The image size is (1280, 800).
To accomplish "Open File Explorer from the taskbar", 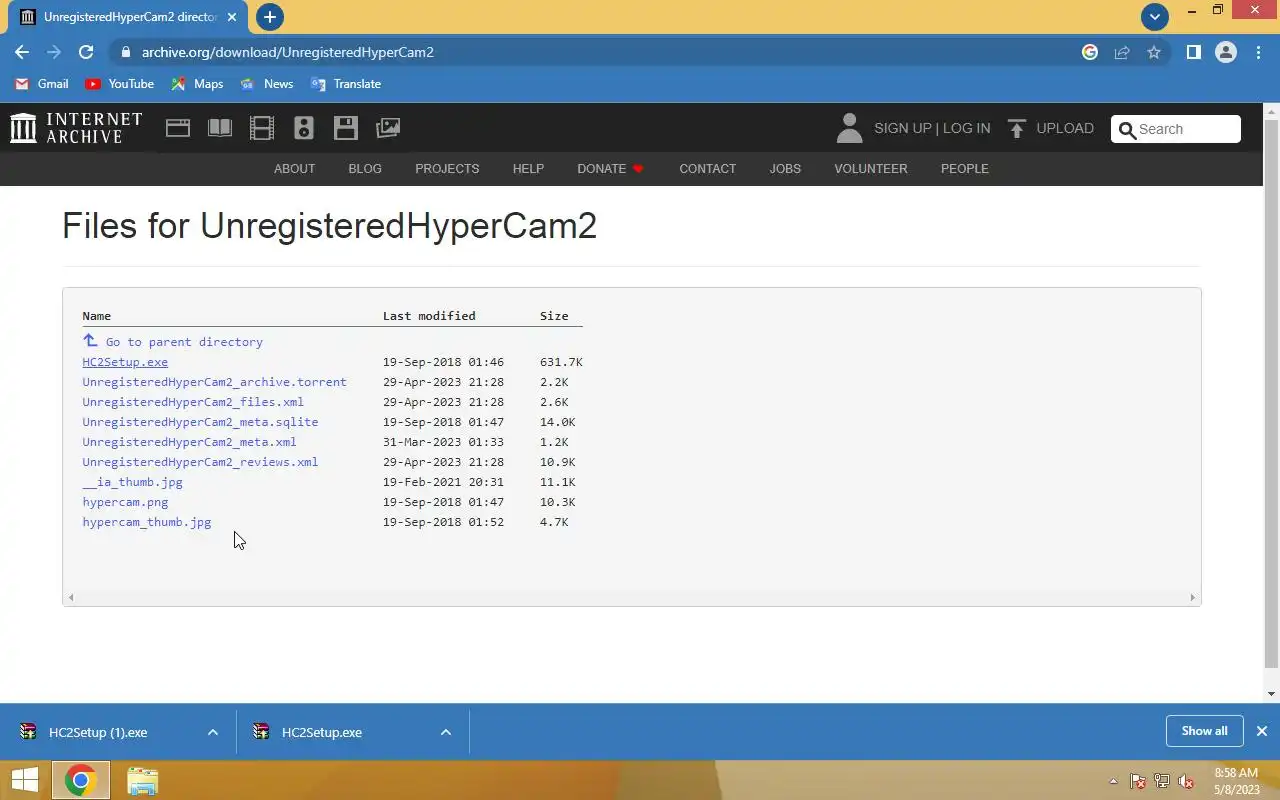I will 143,780.
